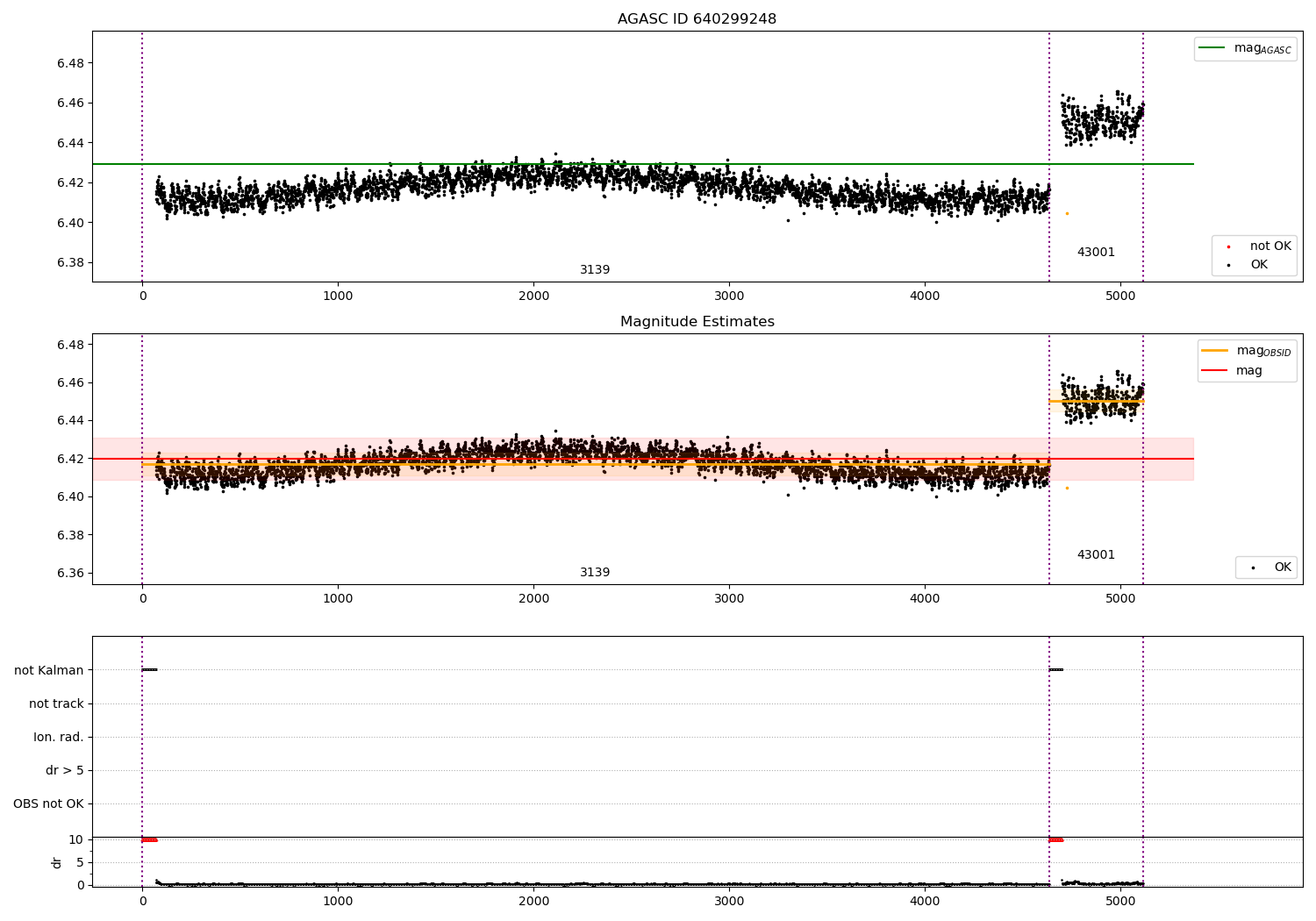
Task: Click the green line sample in top legend
Action: [x=1212, y=48]
